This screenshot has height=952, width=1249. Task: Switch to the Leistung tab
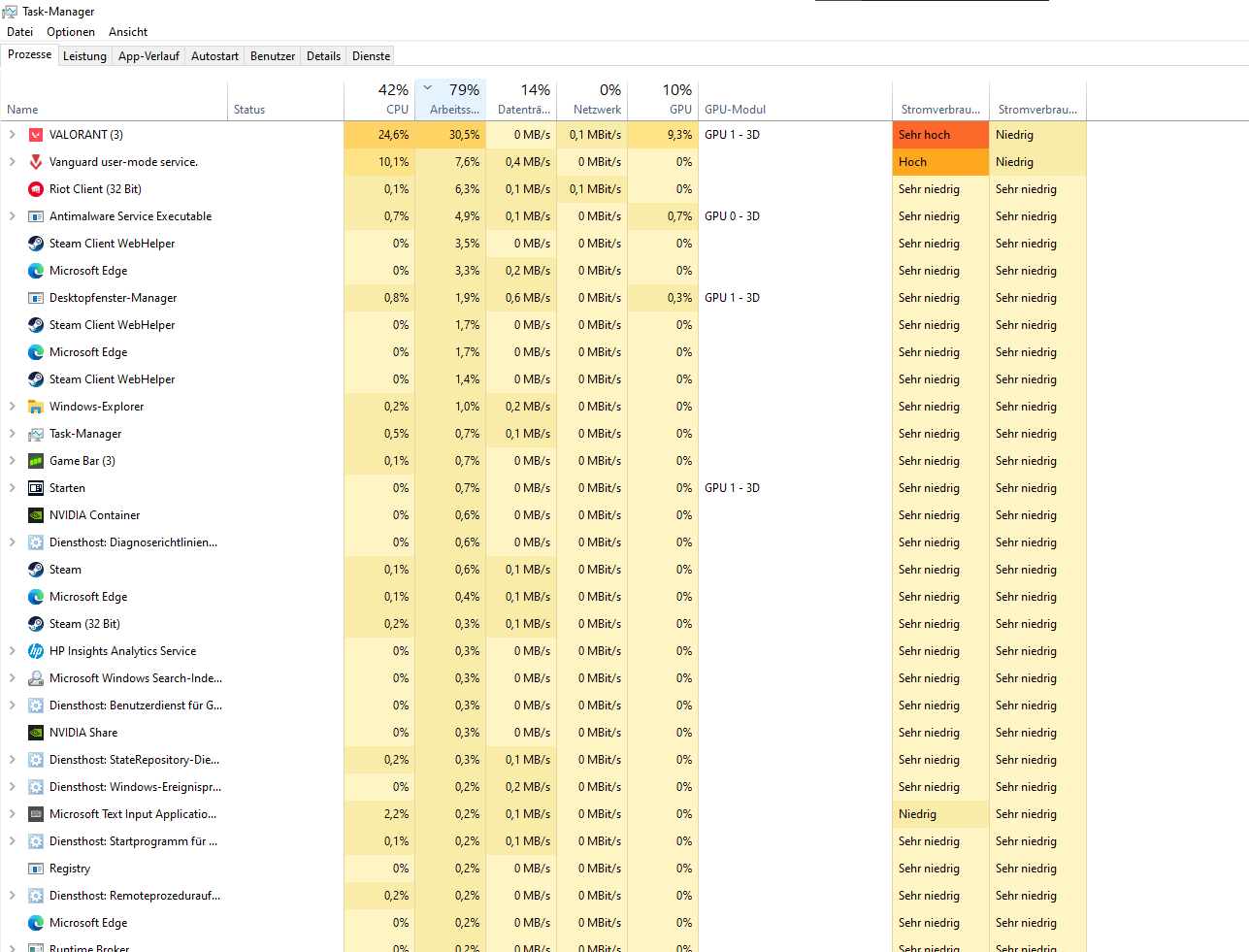tap(84, 56)
